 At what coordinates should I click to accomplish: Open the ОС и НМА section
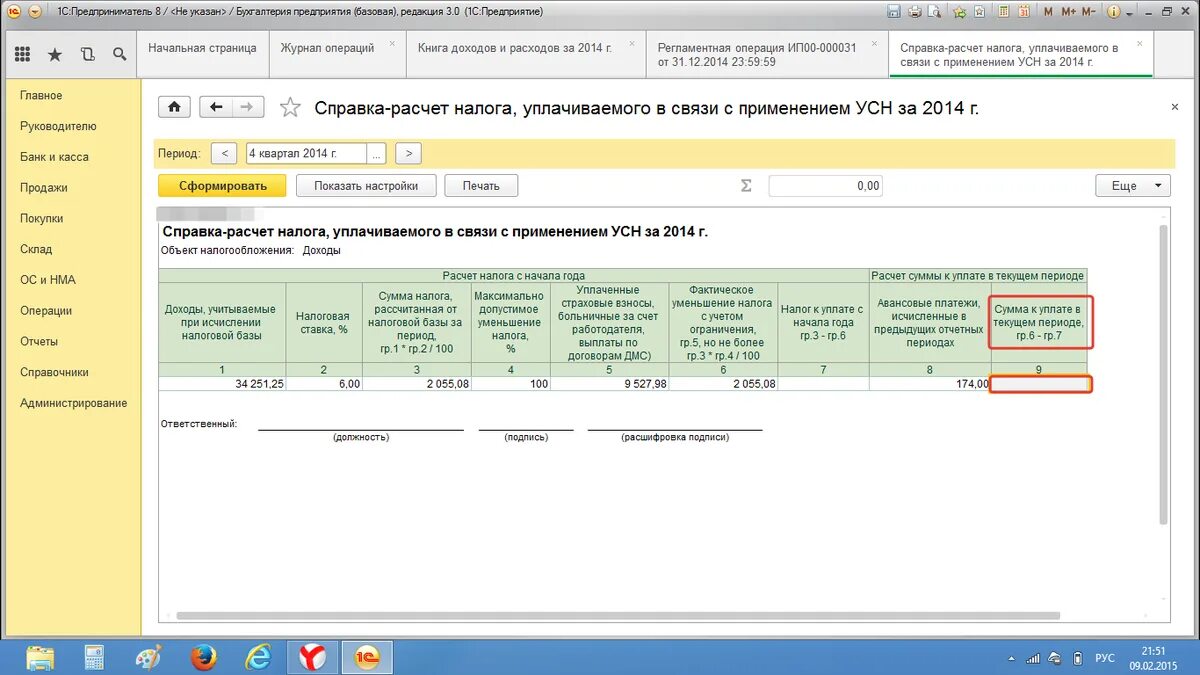point(48,280)
